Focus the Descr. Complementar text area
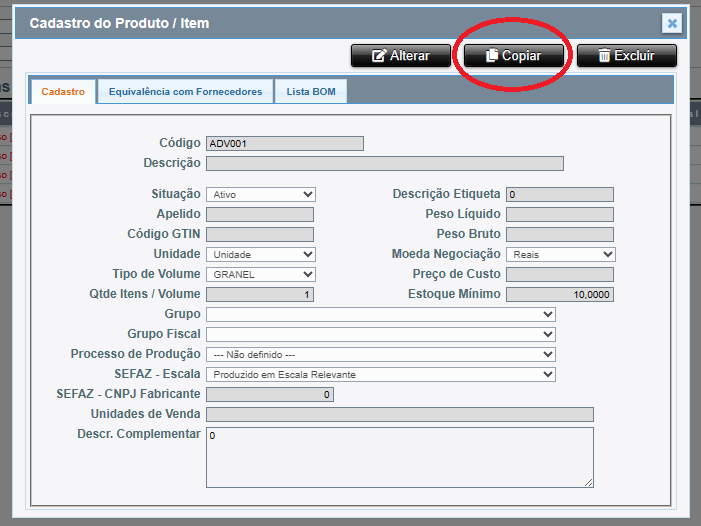 (x=399, y=457)
